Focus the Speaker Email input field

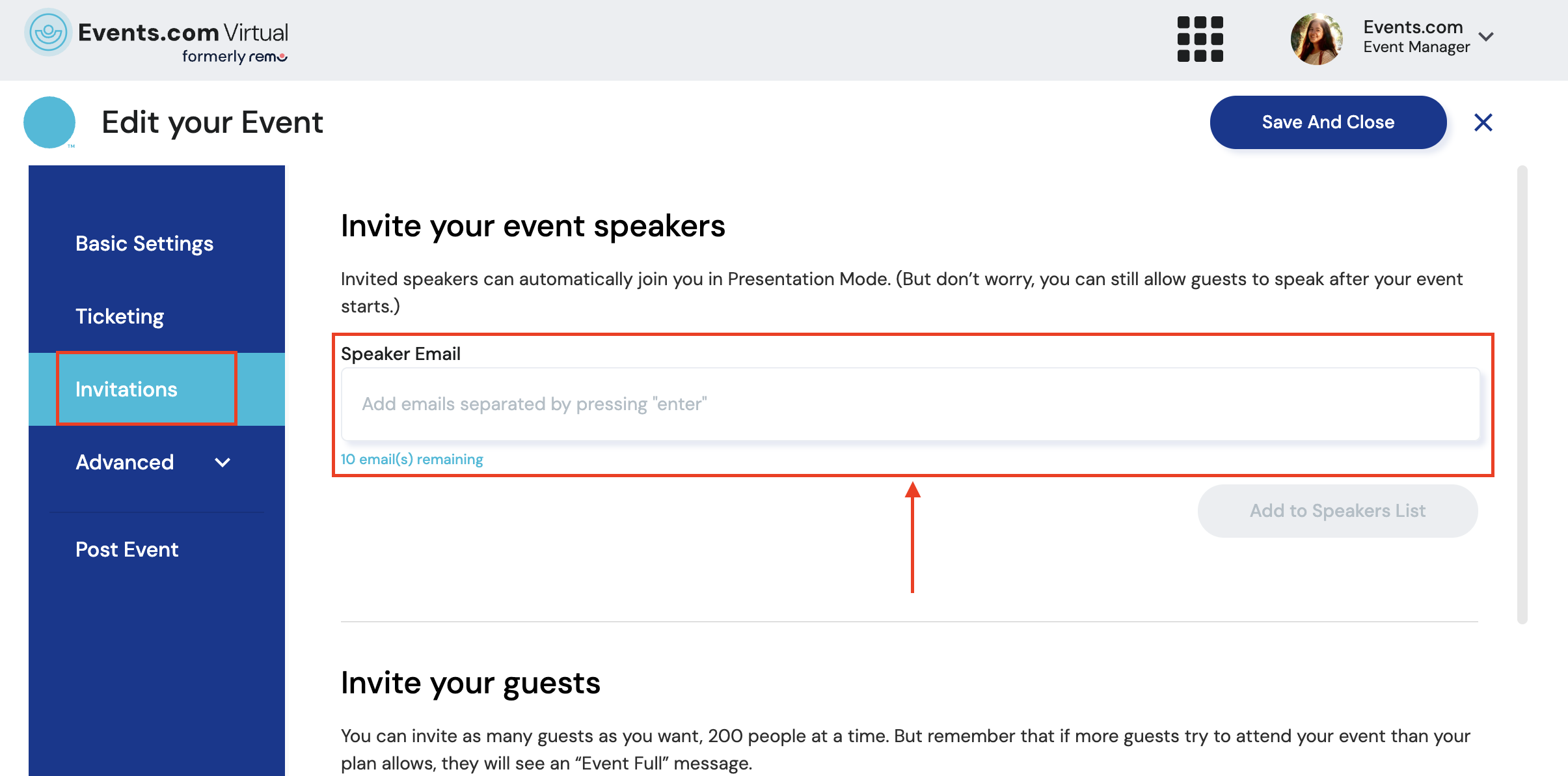point(910,404)
